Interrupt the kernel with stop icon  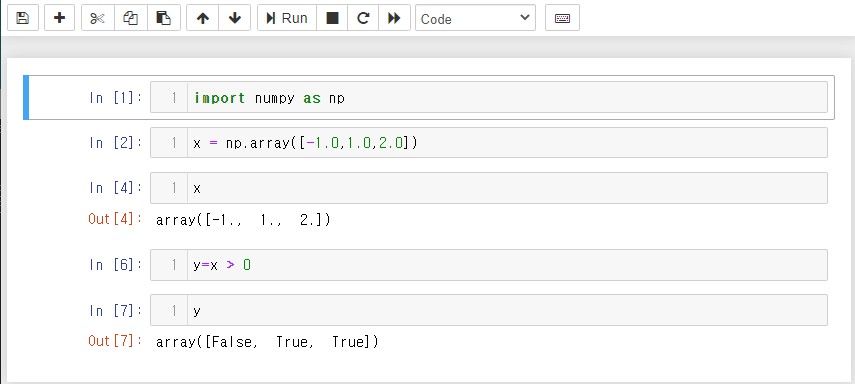[x=332, y=18]
